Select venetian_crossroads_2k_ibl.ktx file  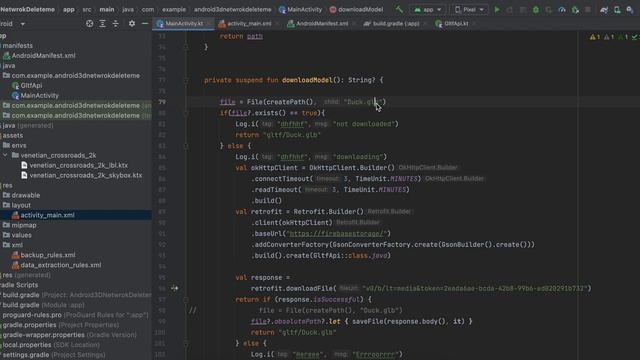(x=78, y=165)
